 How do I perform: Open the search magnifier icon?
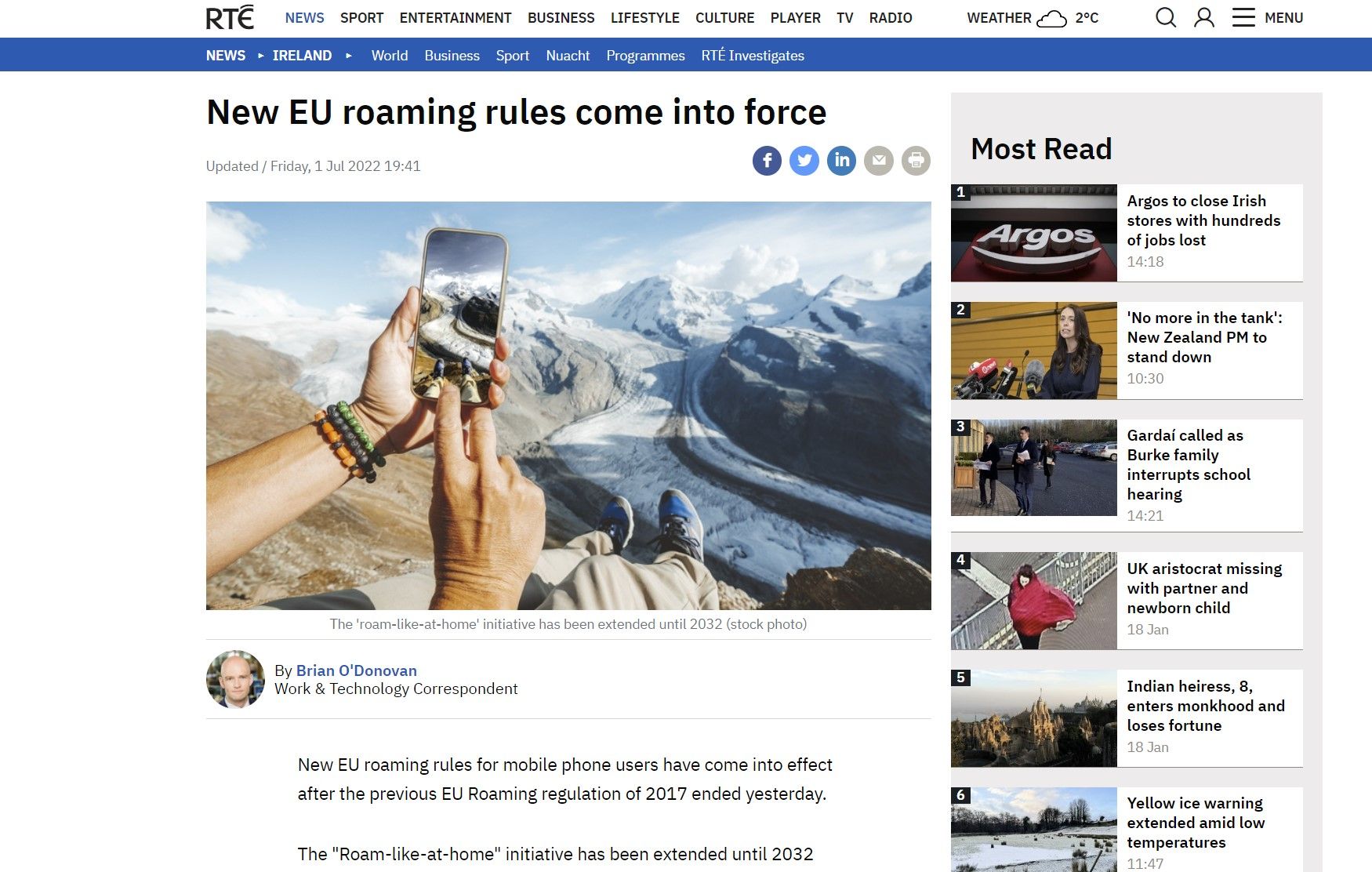coord(1166,17)
